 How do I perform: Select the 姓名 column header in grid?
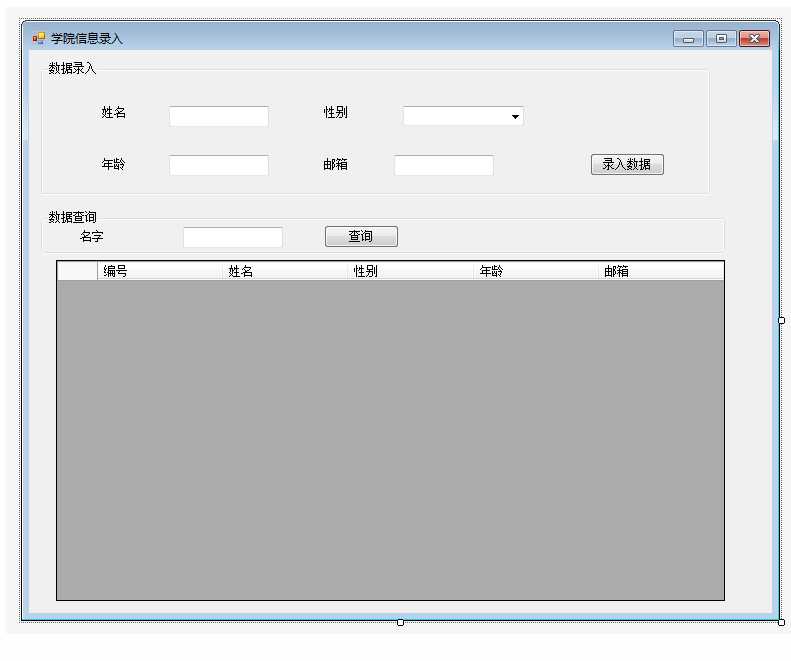point(285,271)
